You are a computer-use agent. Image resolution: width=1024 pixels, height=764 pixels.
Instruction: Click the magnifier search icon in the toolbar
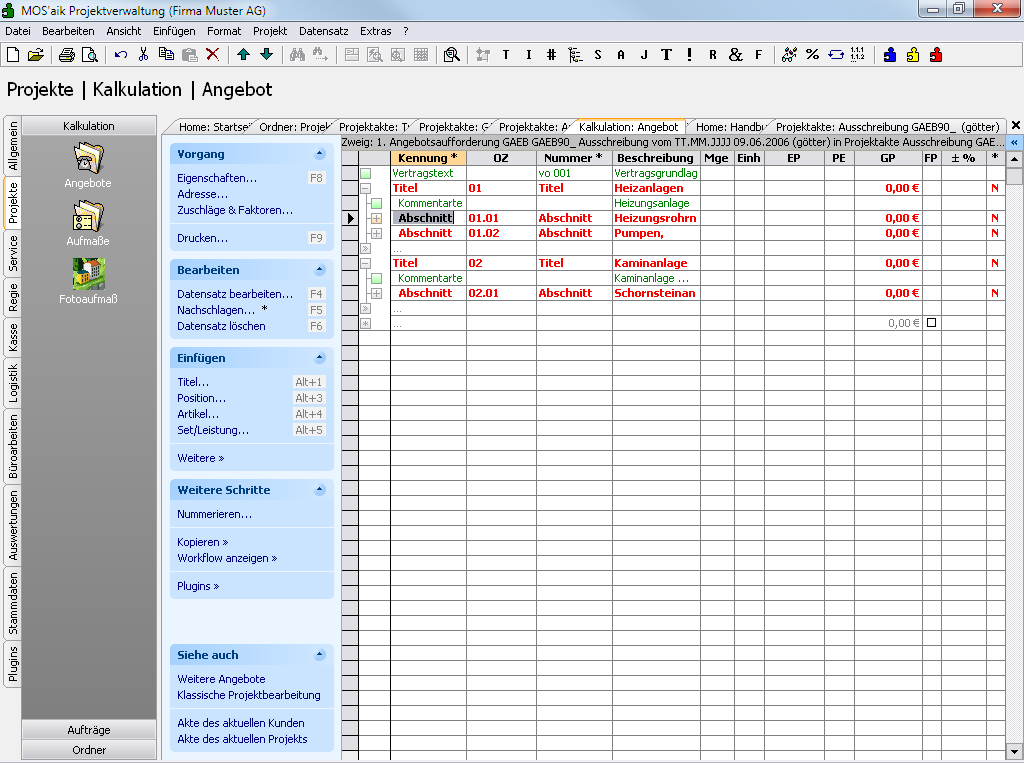coord(451,55)
